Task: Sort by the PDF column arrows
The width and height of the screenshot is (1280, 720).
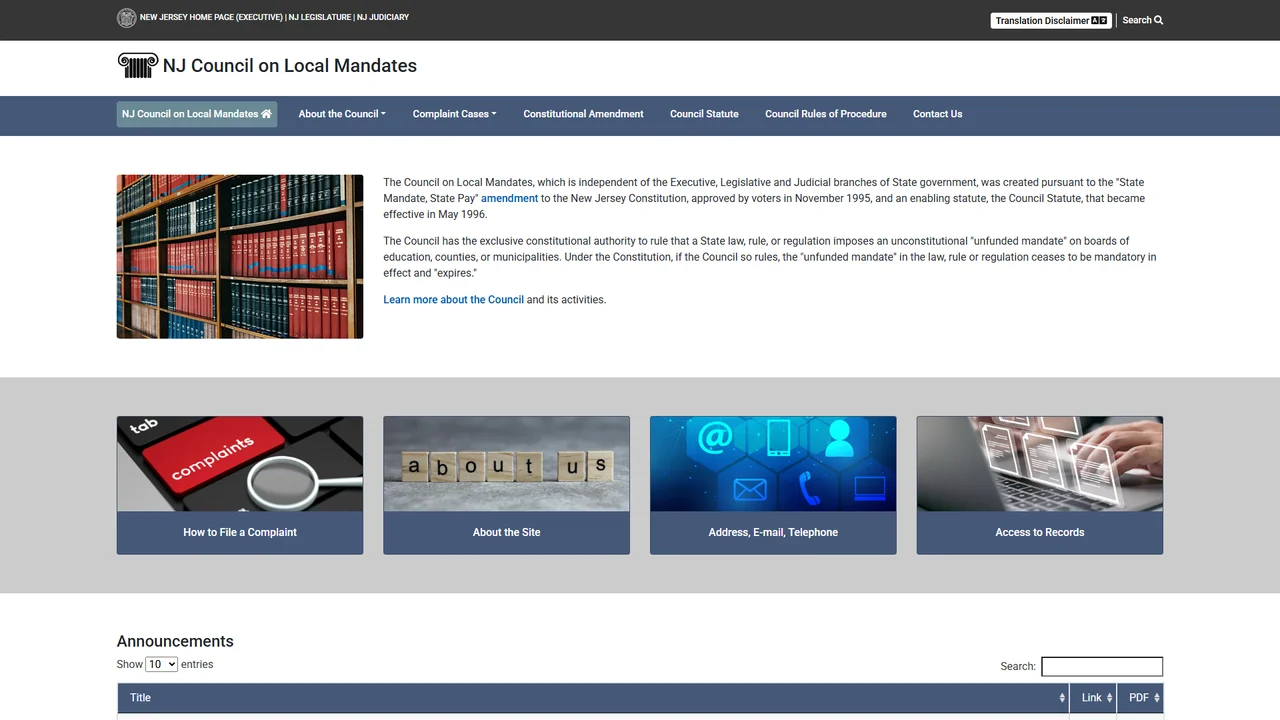Action: coord(1157,698)
